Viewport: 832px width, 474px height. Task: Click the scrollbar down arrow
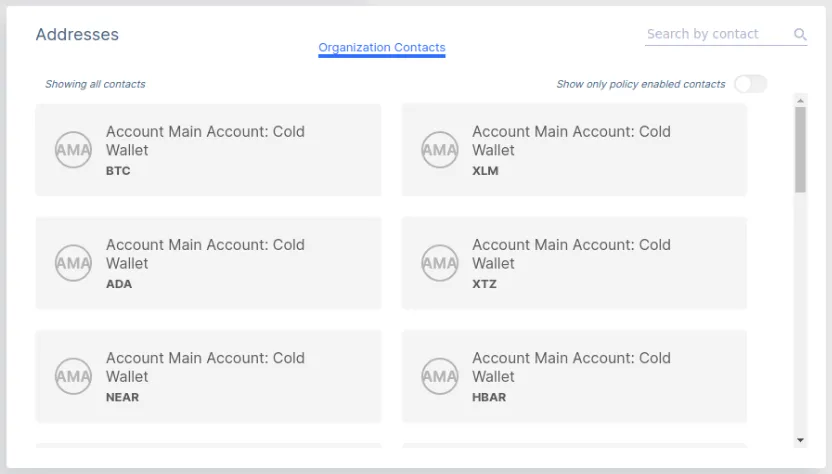(800, 440)
